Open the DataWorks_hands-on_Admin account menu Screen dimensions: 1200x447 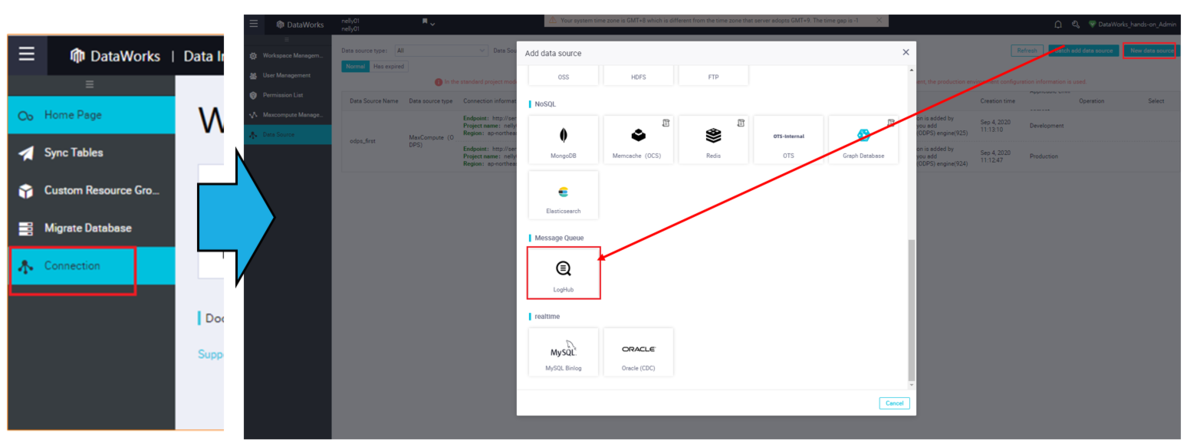(1132, 24)
